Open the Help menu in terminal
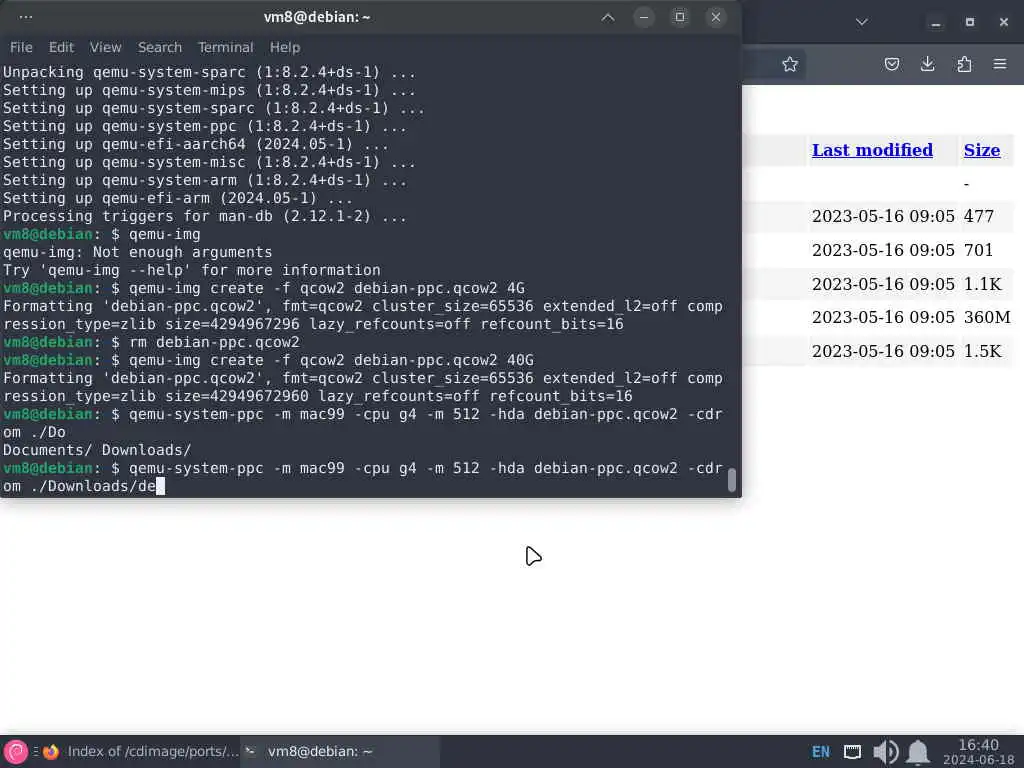Image resolution: width=1024 pixels, height=768 pixels. pos(285,47)
